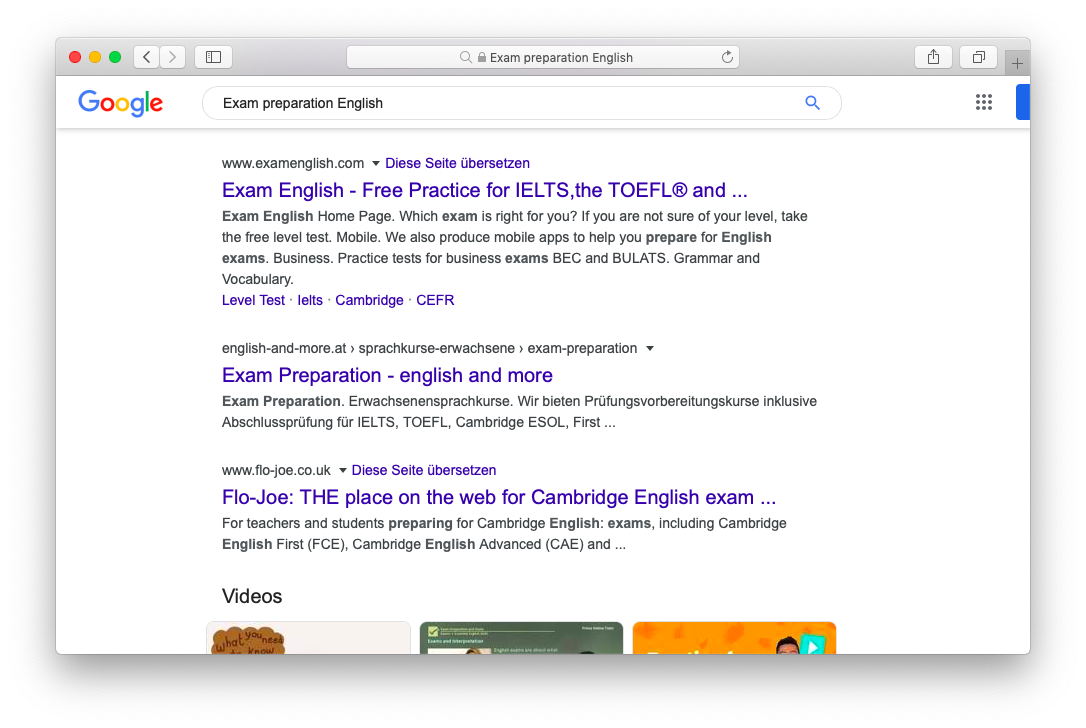Click the Google logo
The image size is (1086, 728).
(x=121, y=103)
